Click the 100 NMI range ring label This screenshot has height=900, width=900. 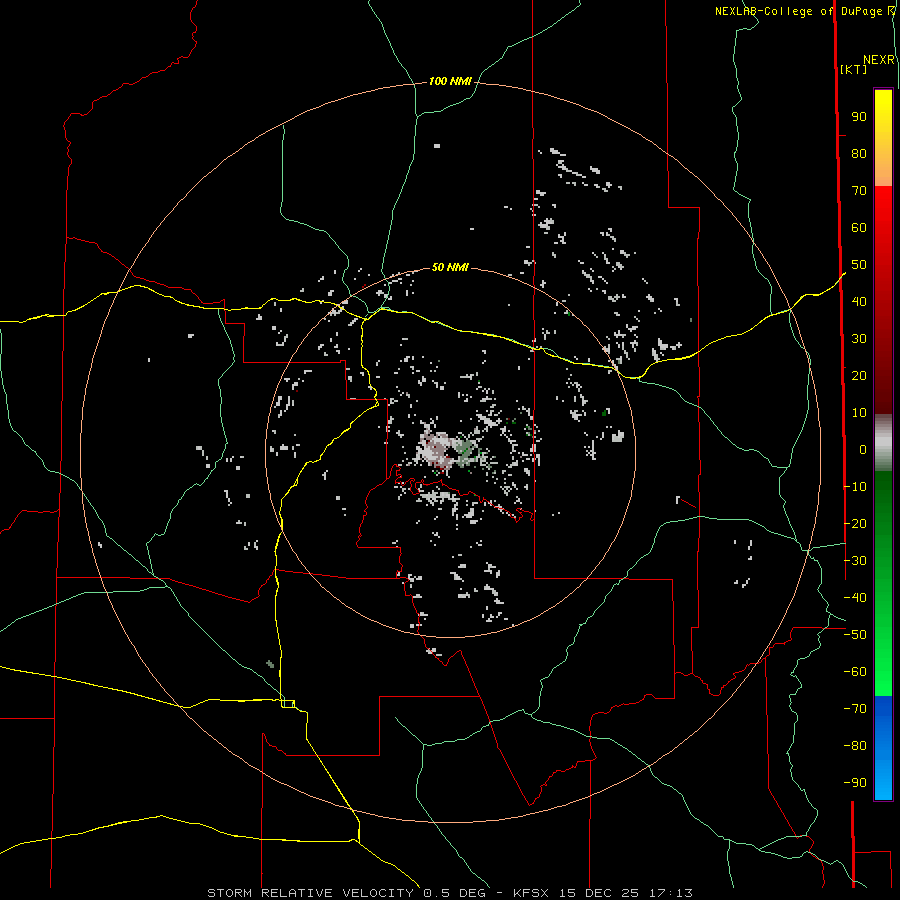point(450,82)
